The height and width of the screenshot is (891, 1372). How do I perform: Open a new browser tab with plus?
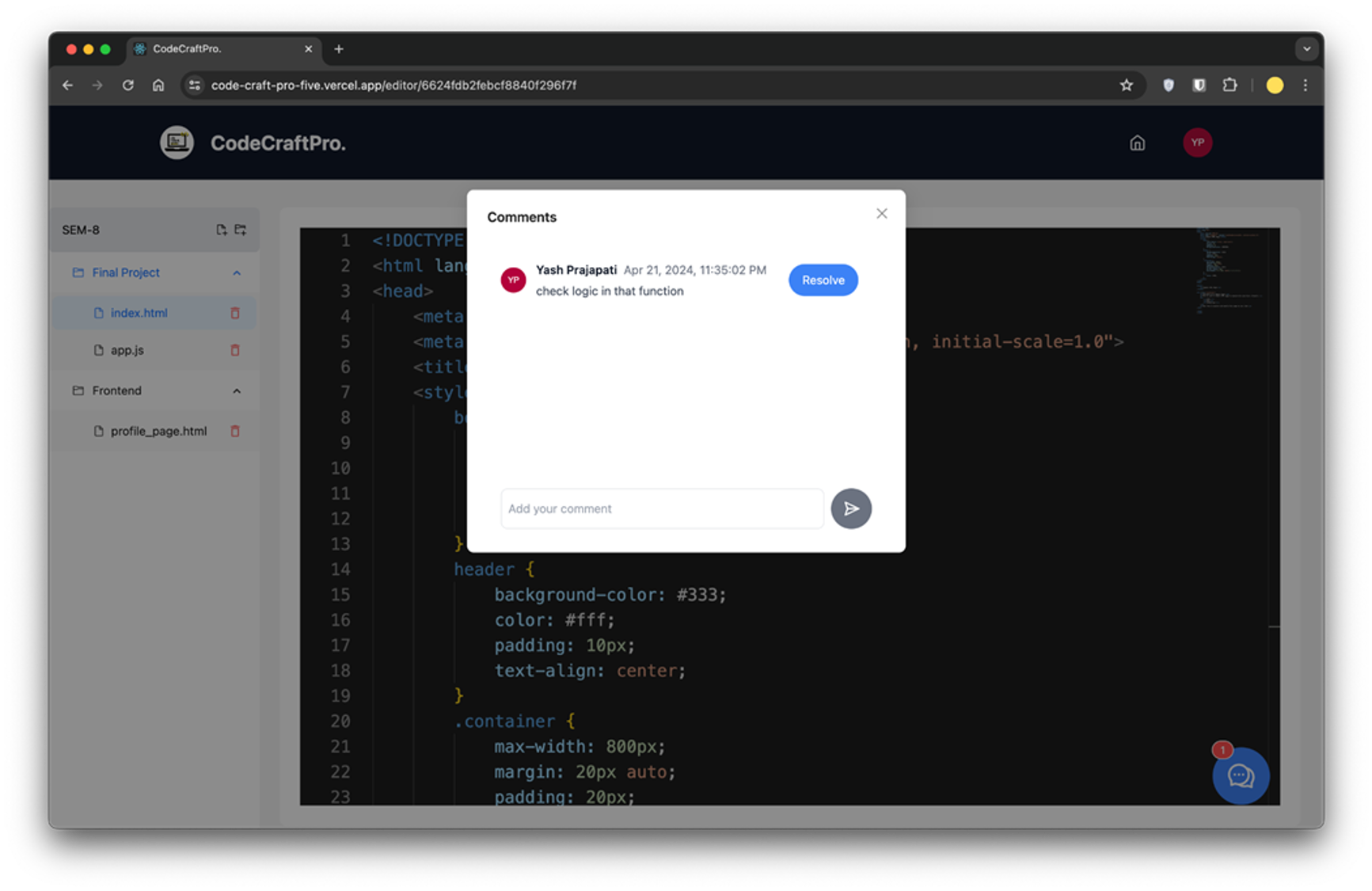(x=339, y=49)
